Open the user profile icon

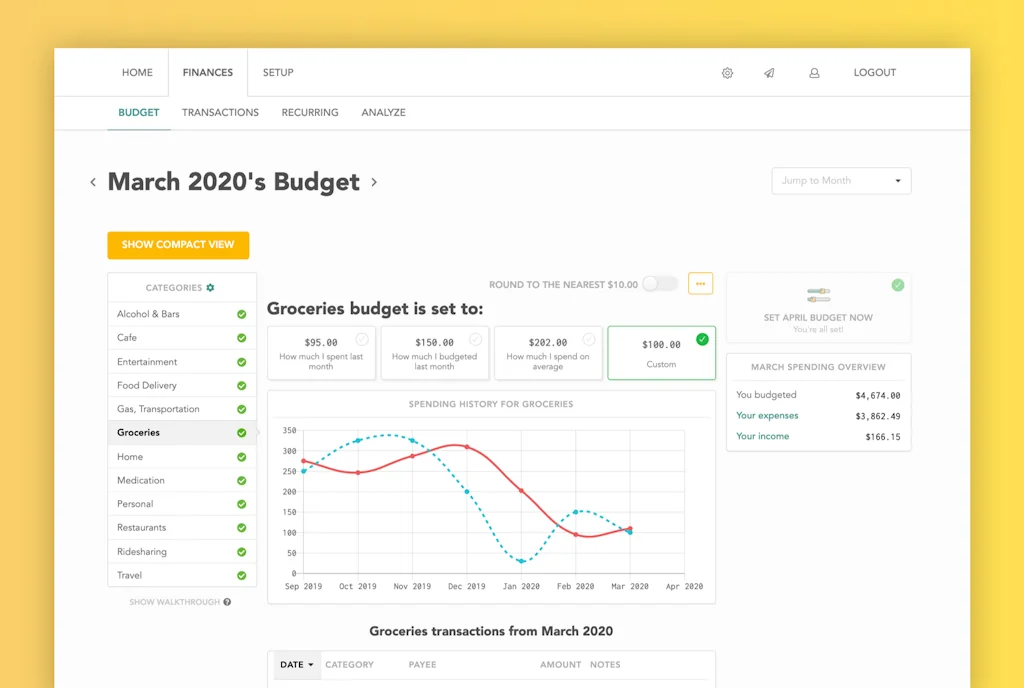814,73
